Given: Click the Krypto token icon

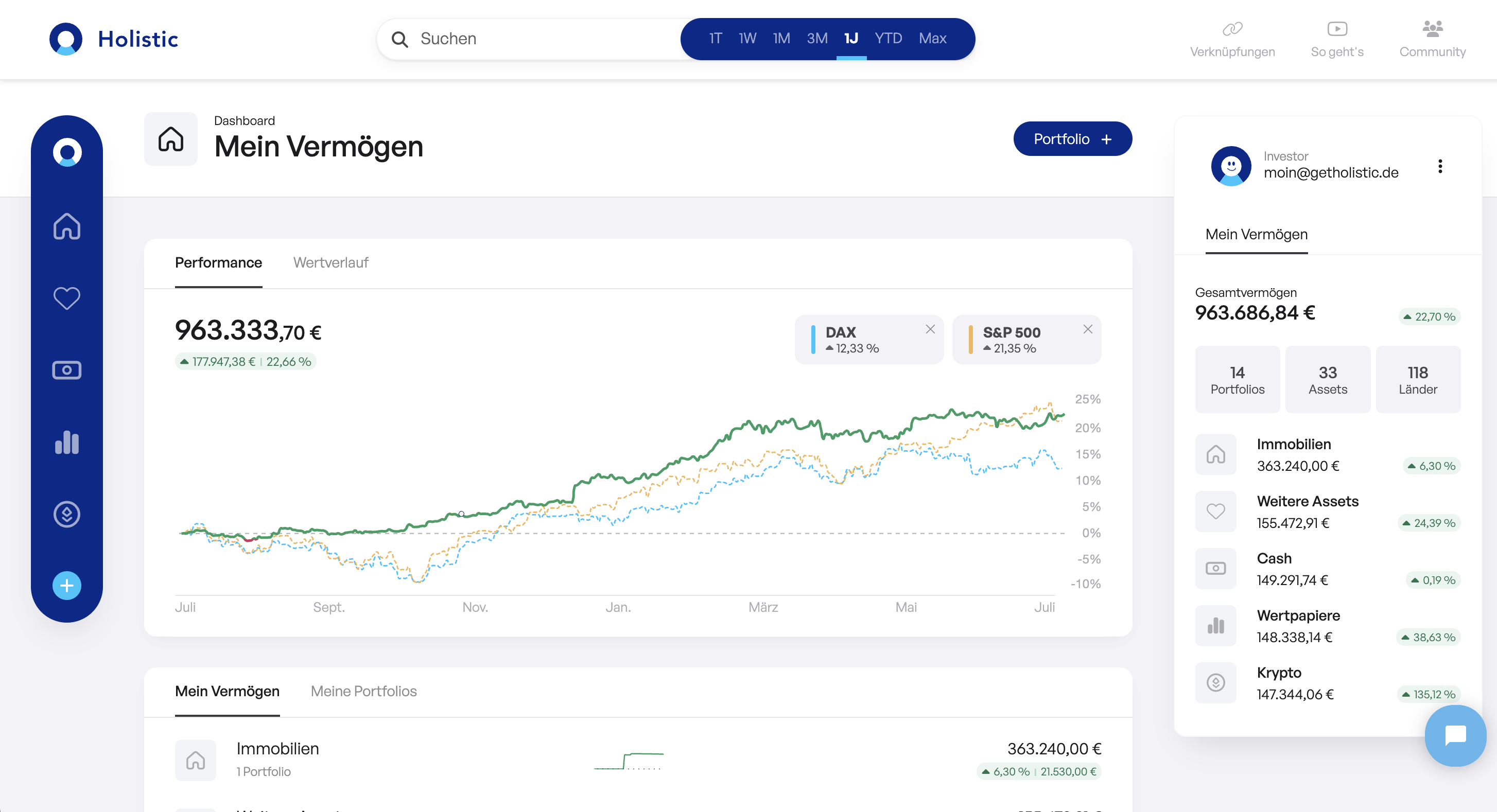Looking at the screenshot, I should pos(1216,684).
